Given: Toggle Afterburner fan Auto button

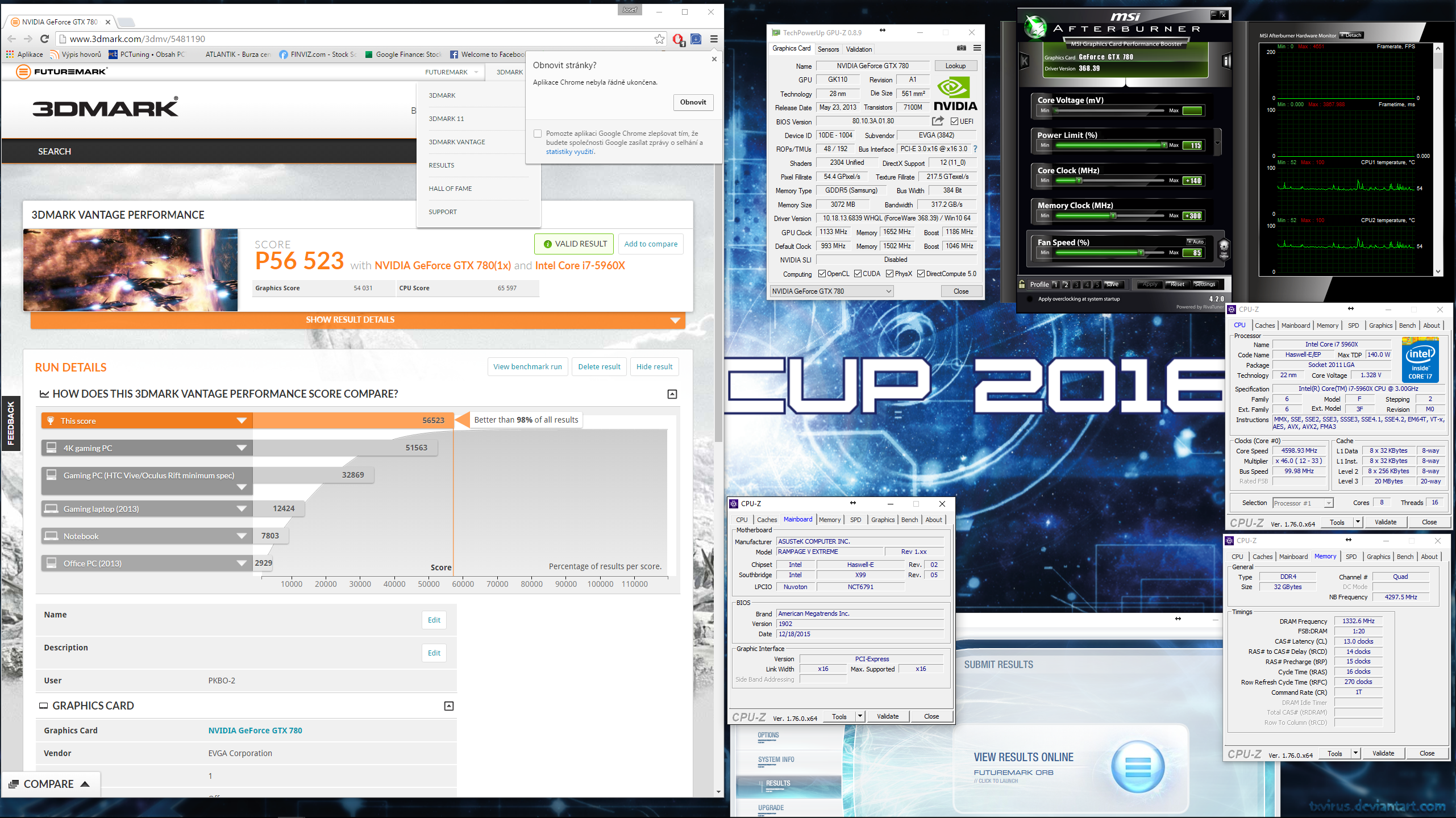Looking at the screenshot, I should (x=1195, y=241).
